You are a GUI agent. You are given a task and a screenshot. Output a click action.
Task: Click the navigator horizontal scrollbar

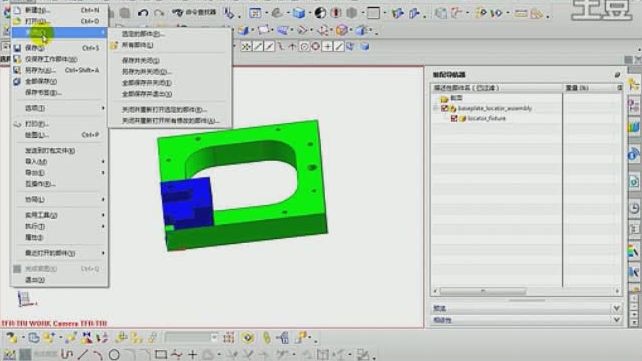click(483, 291)
